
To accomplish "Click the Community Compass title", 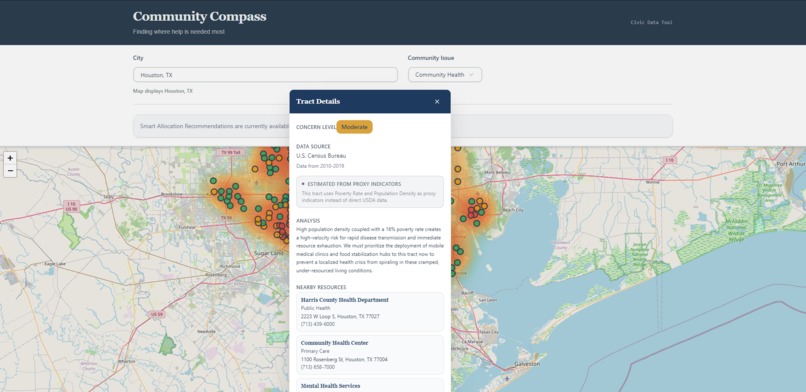I will pos(199,16).
